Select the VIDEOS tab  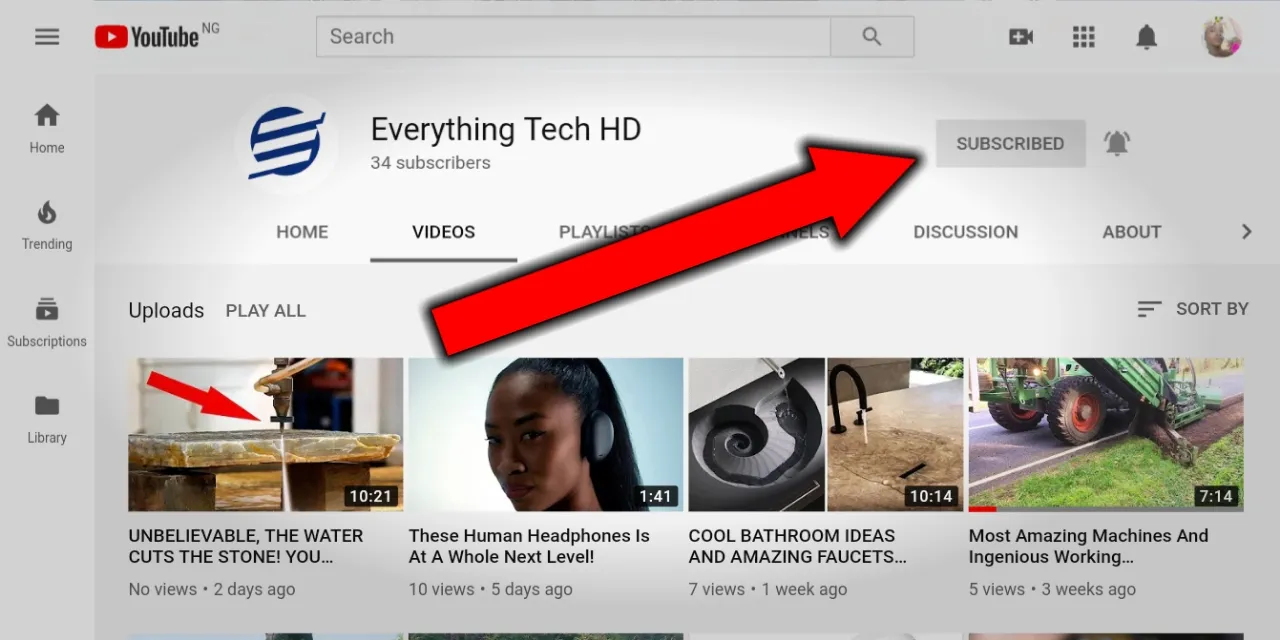(x=444, y=232)
